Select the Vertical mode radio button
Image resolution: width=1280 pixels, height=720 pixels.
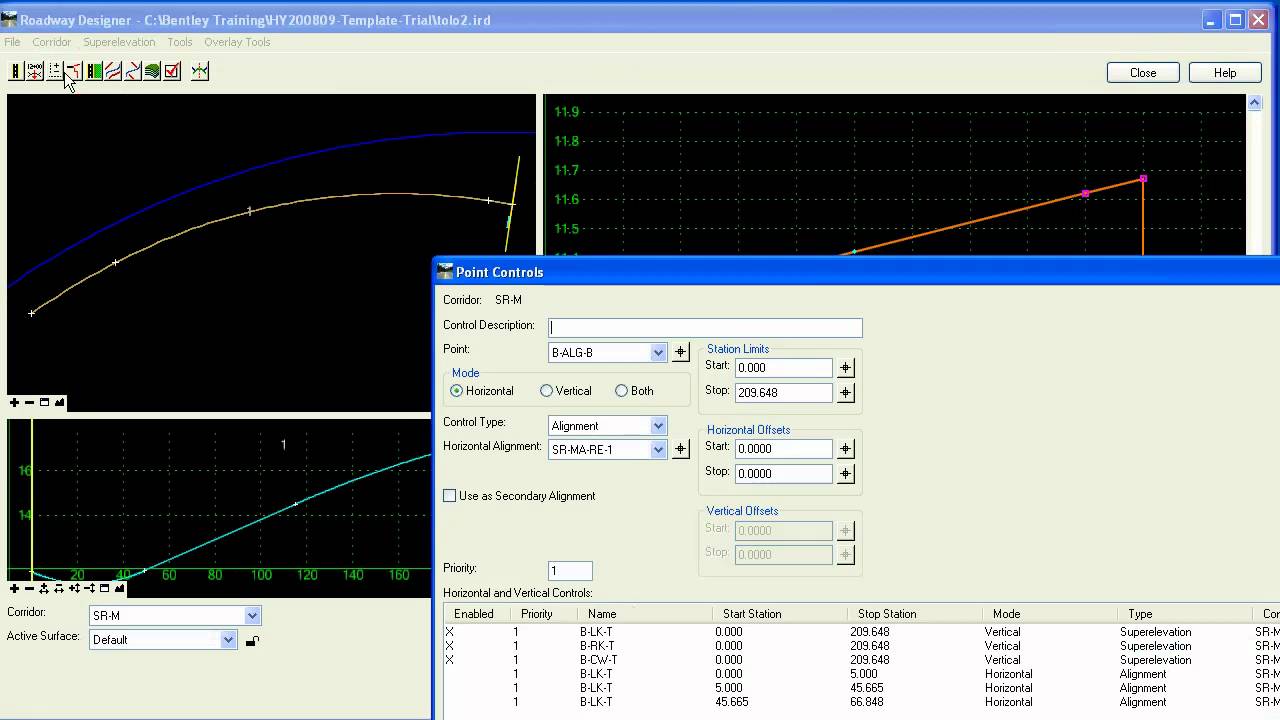(547, 391)
